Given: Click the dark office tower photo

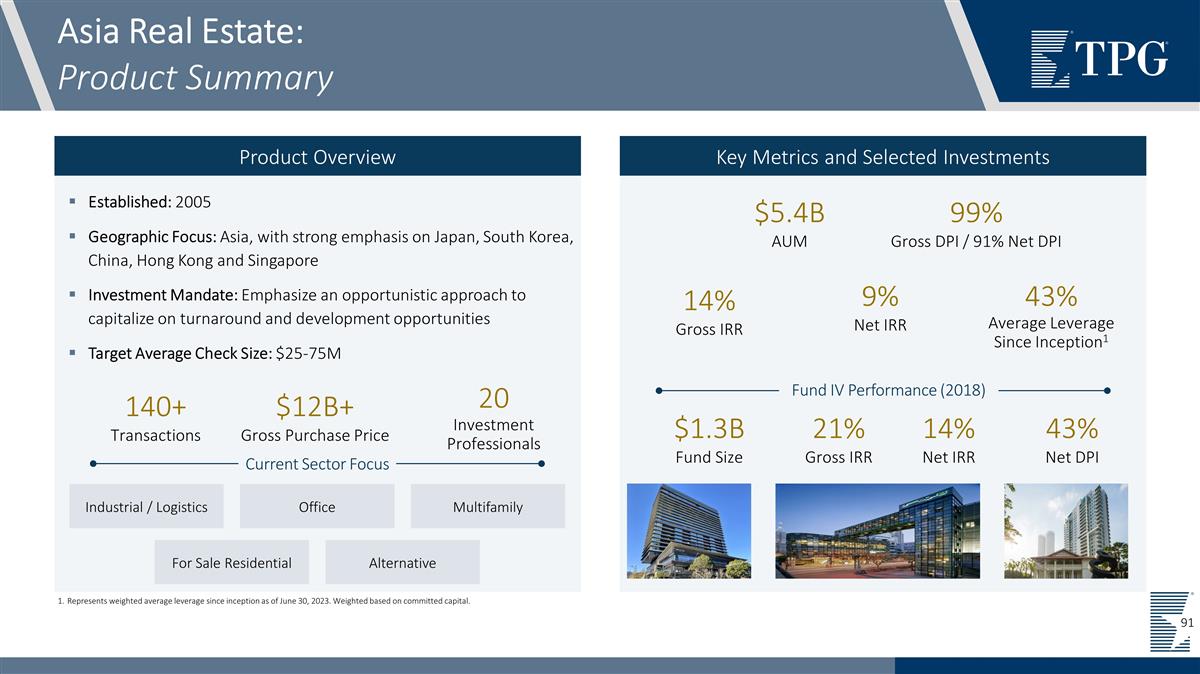Looking at the screenshot, I should point(688,531).
